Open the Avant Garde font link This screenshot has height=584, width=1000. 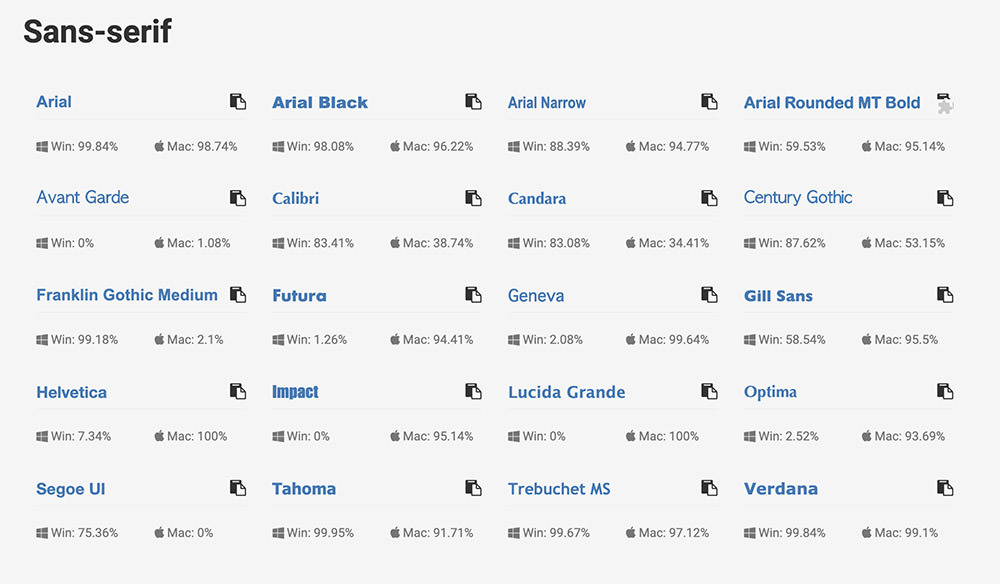coord(83,198)
